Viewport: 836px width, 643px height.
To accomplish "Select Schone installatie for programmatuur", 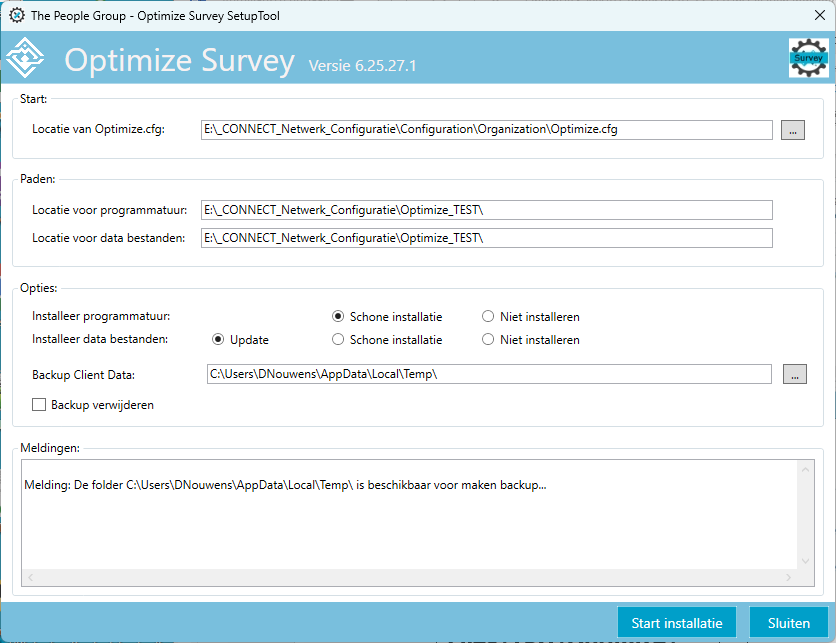I will pos(338,317).
